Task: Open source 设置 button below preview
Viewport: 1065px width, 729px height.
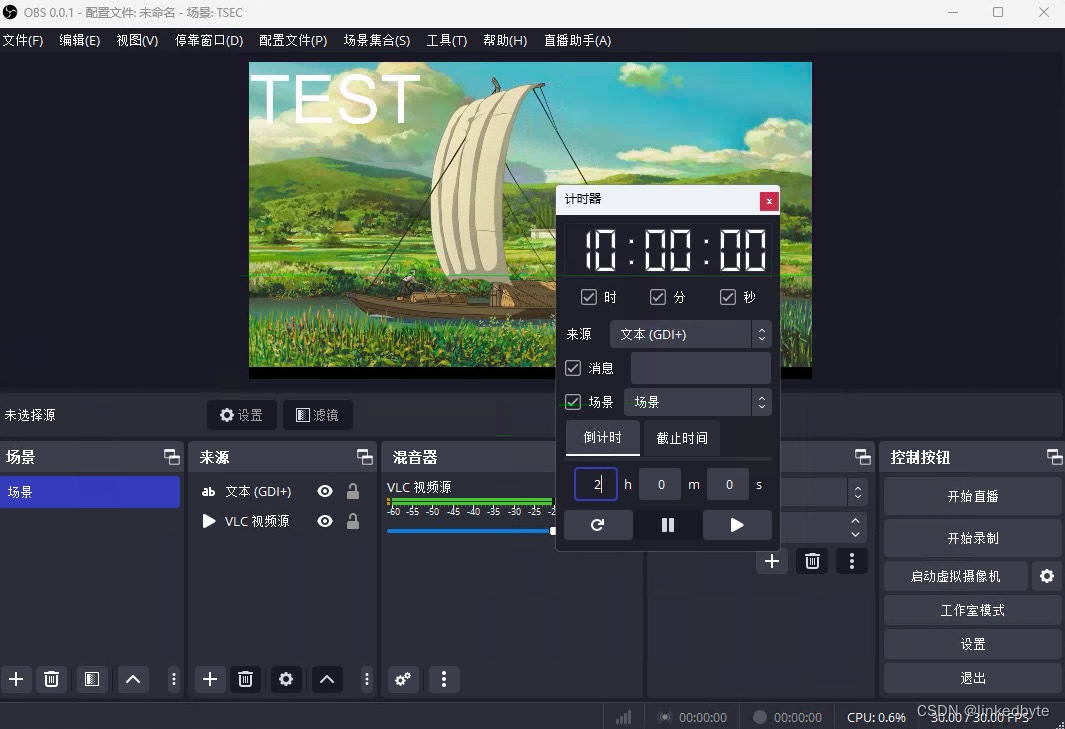Action: pos(242,414)
